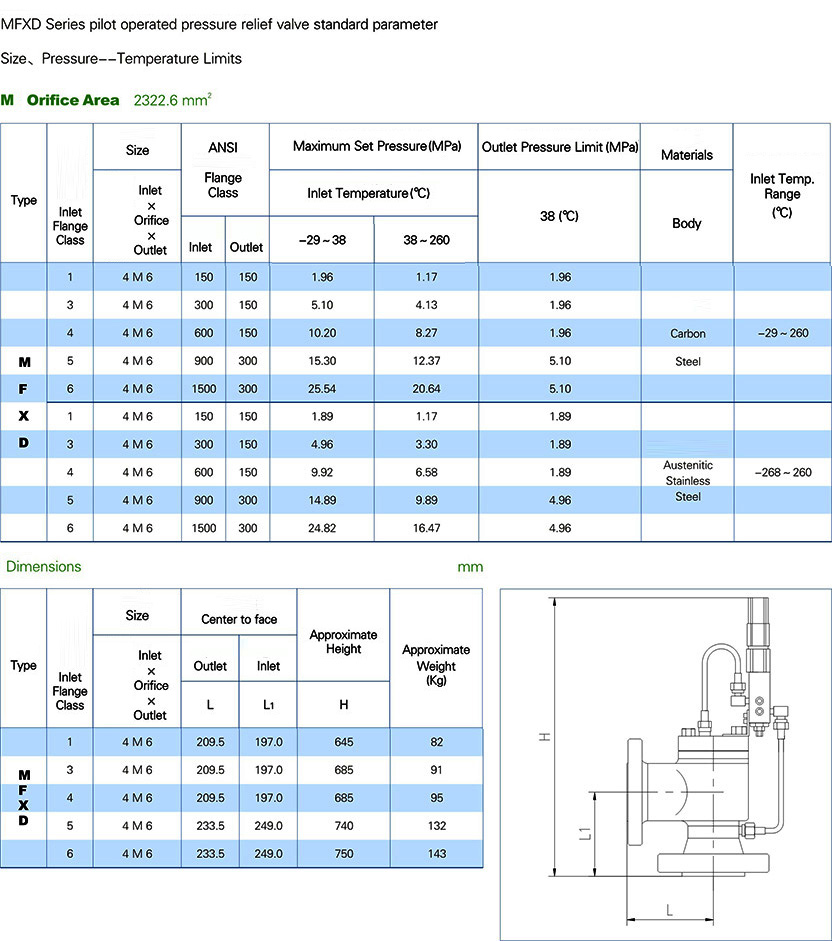The height and width of the screenshot is (941, 832).
Task: Click the weight value '95'
Action: pyautogui.click(x=436, y=798)
